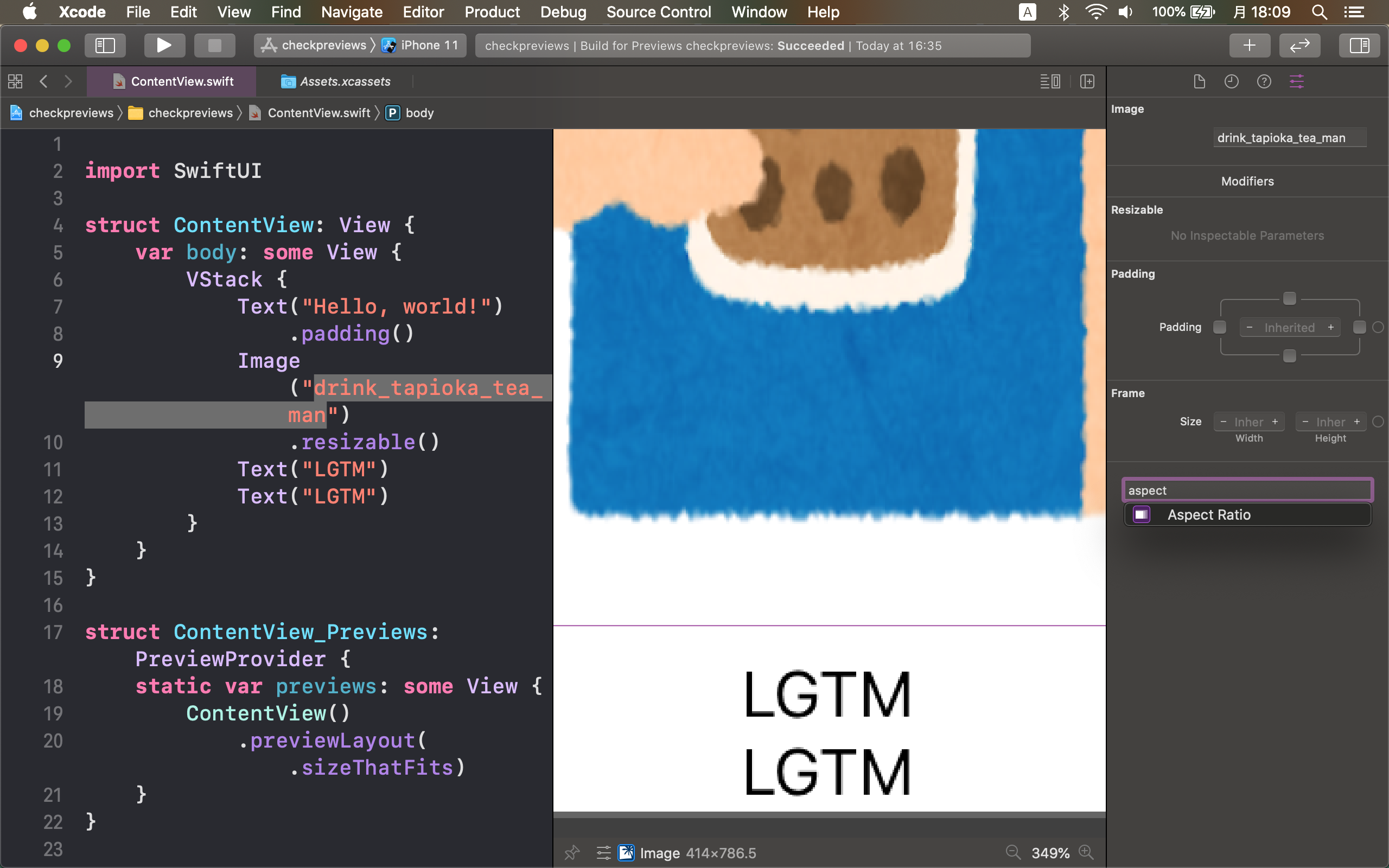Open the iPhone 11 device selector
The image size is (1389, 868).
coord(428,46)
